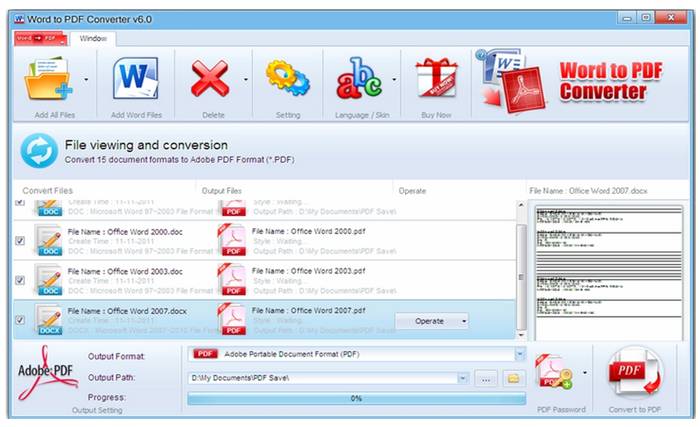The height and width of the screenshot is (427, 700).
Task: Click File Name : Office Word 2007.pdf text
Action: tap(308, 310)
